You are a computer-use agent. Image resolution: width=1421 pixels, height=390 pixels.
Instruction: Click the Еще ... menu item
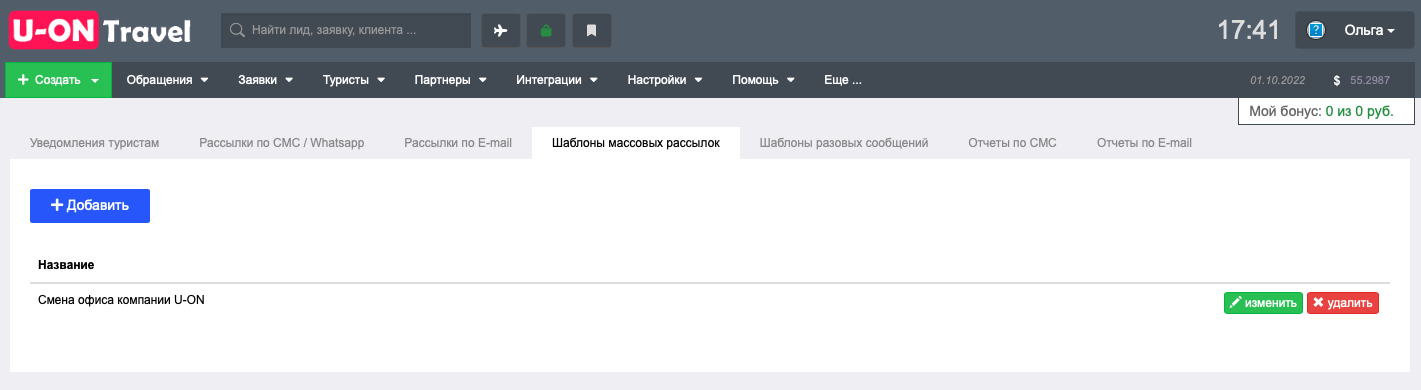[843, 80]
